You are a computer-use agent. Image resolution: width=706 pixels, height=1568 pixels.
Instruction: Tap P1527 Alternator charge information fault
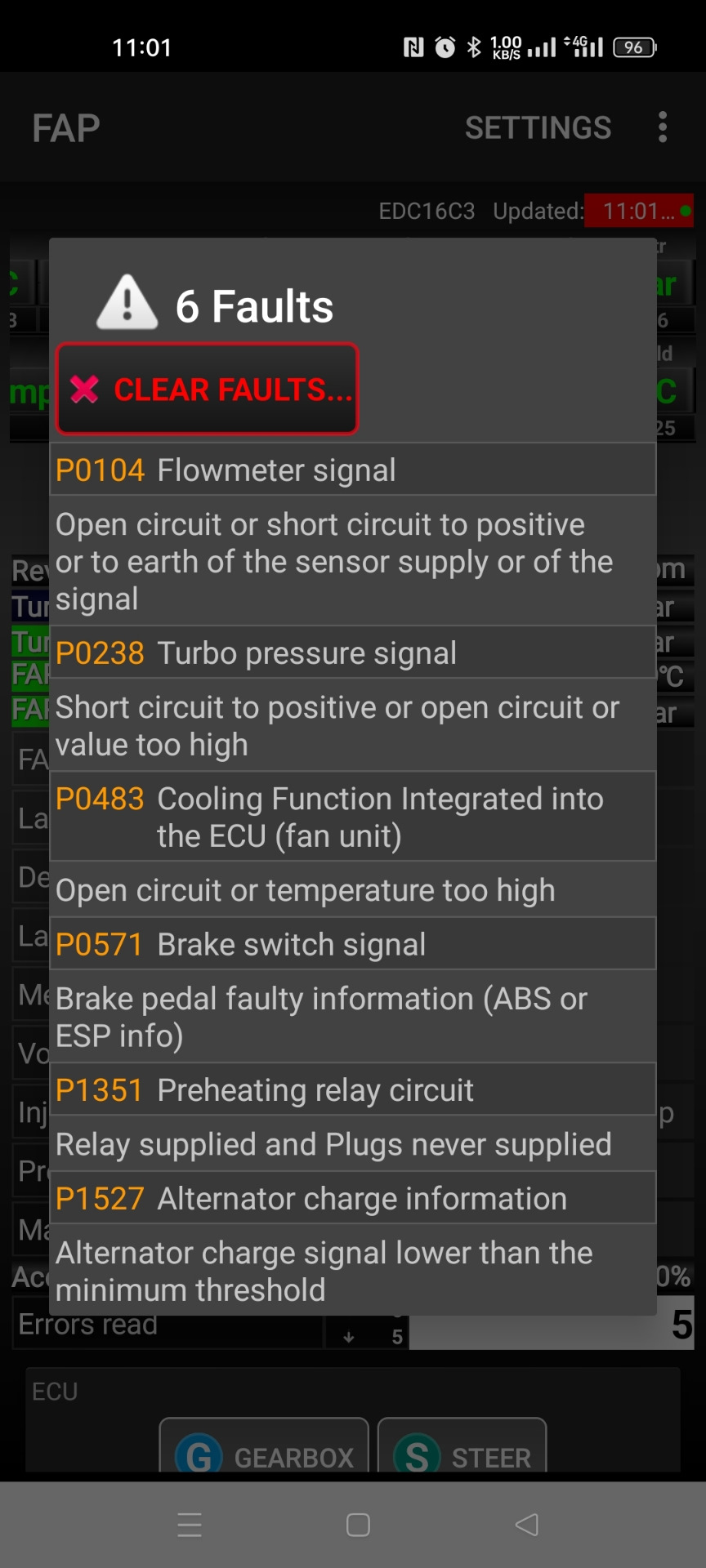(x=352, y=1199)
